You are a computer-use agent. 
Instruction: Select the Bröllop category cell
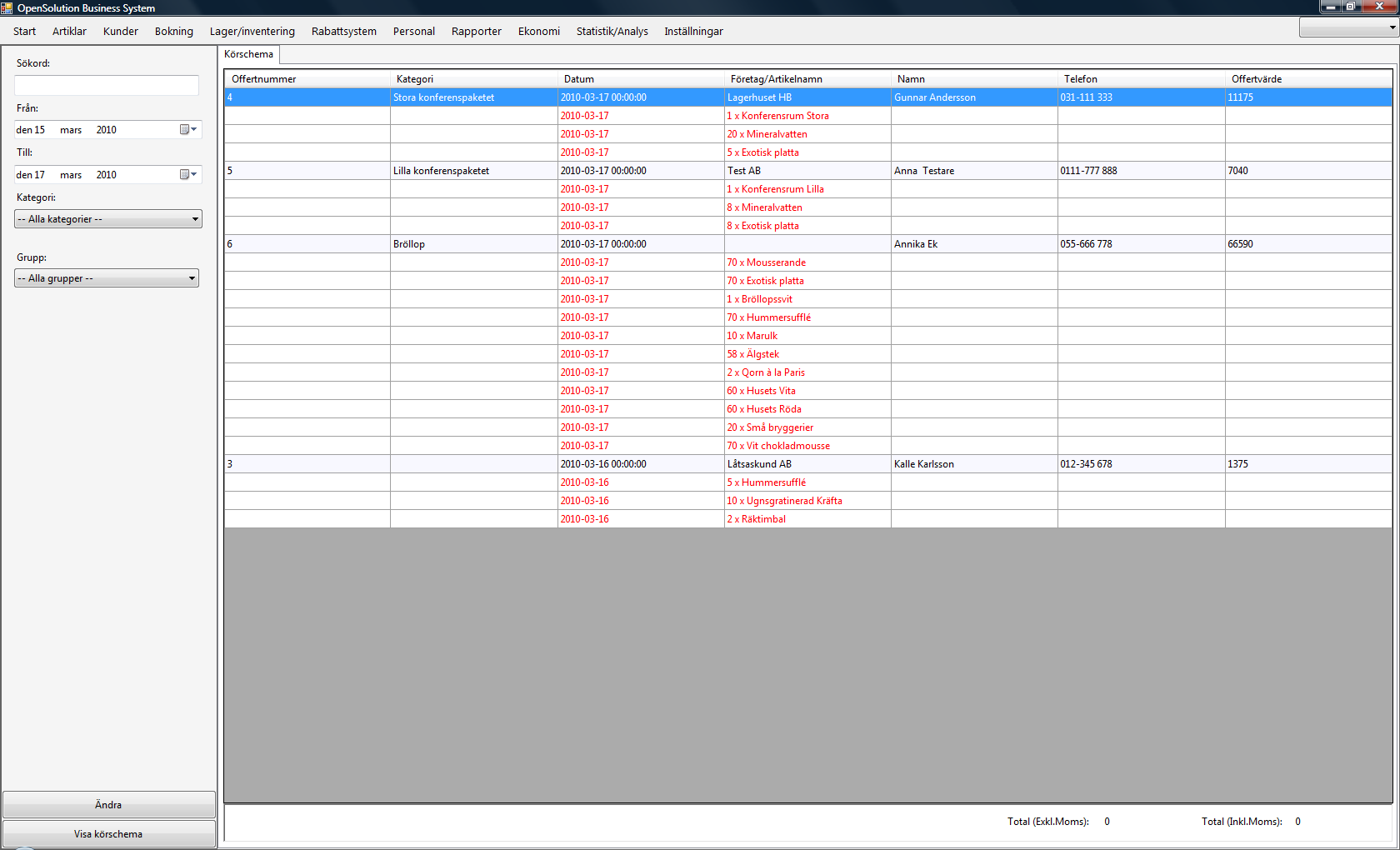(x=474, y=244)
